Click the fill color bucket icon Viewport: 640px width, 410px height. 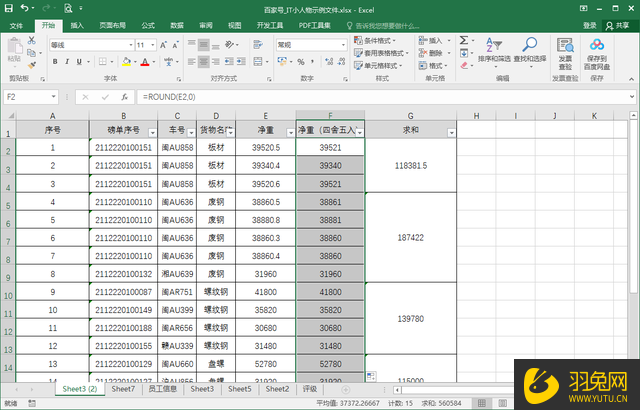point(126,62)
